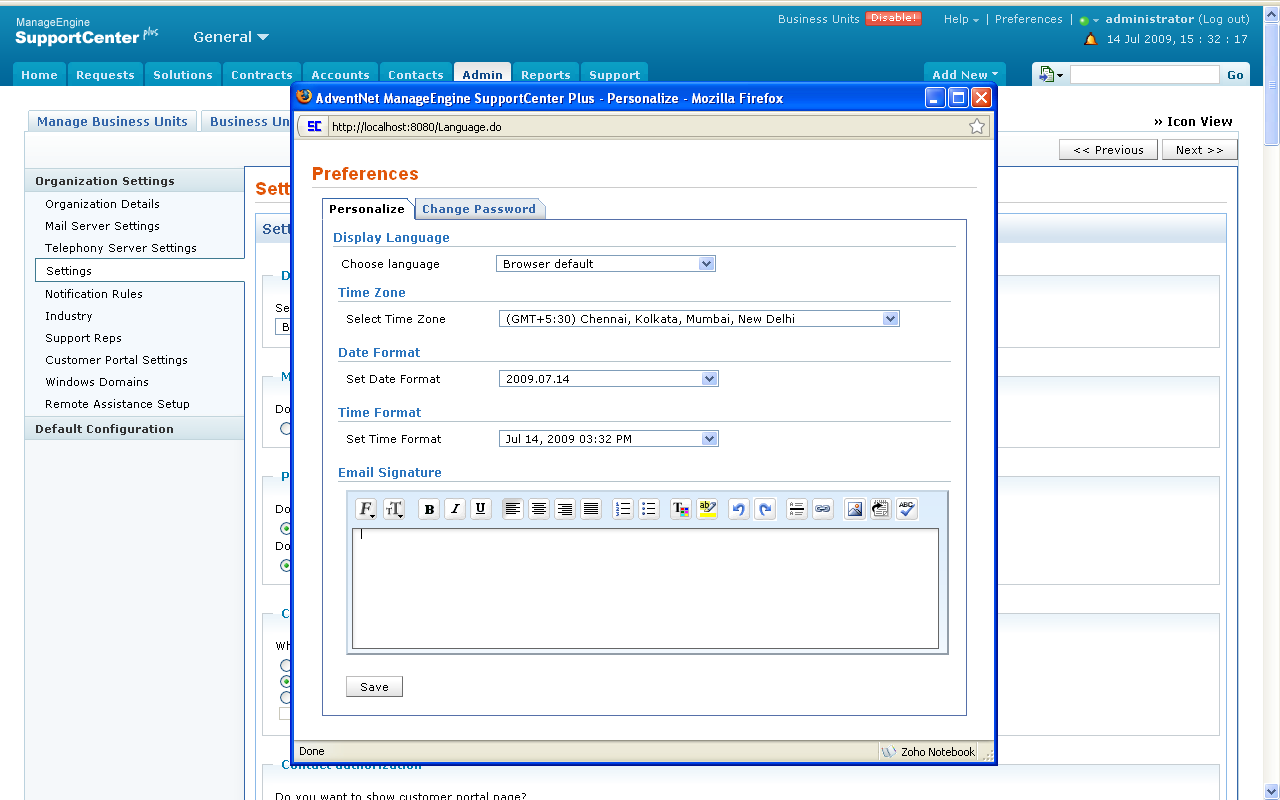The image size is (1280, 800).
Task: Open the highlight background color icon
Action: 707,509
